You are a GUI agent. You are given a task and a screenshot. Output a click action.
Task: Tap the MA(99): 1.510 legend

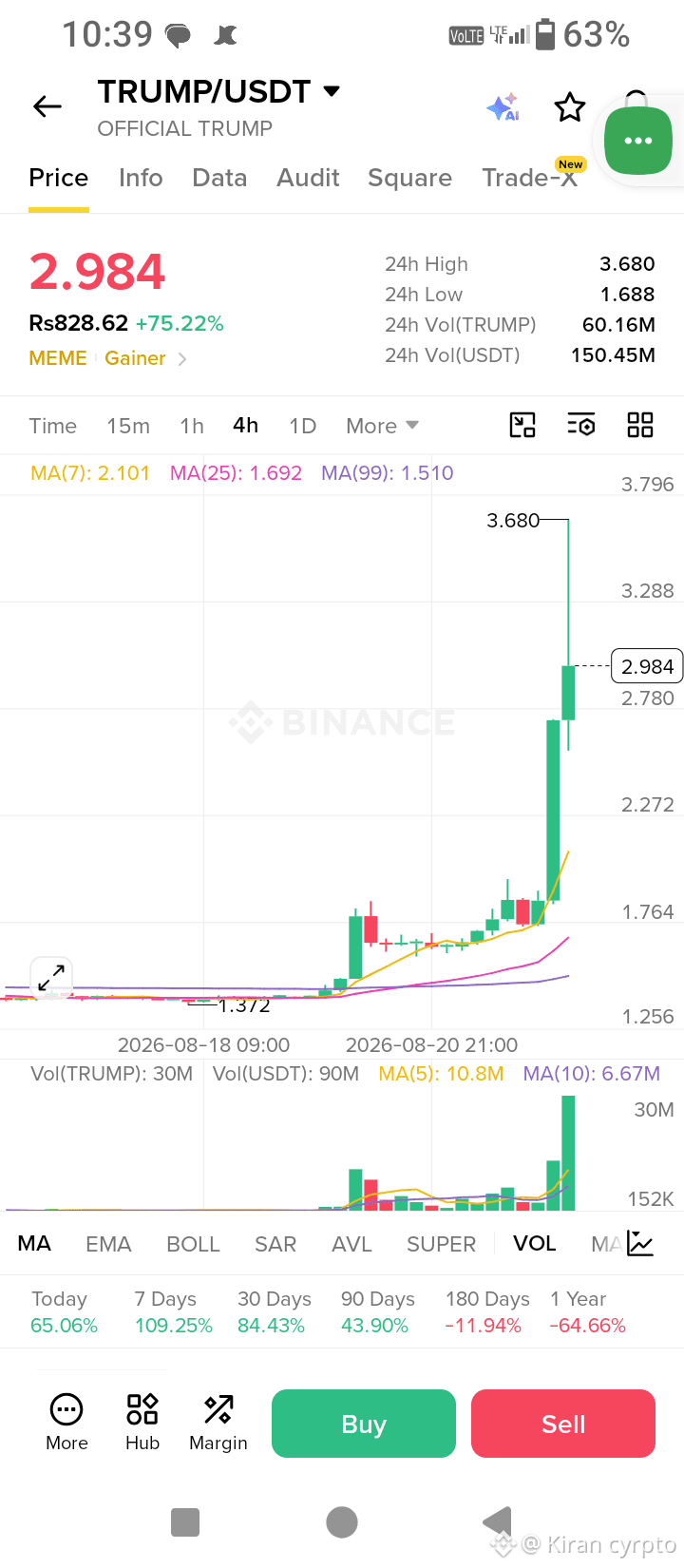(388, 473)
